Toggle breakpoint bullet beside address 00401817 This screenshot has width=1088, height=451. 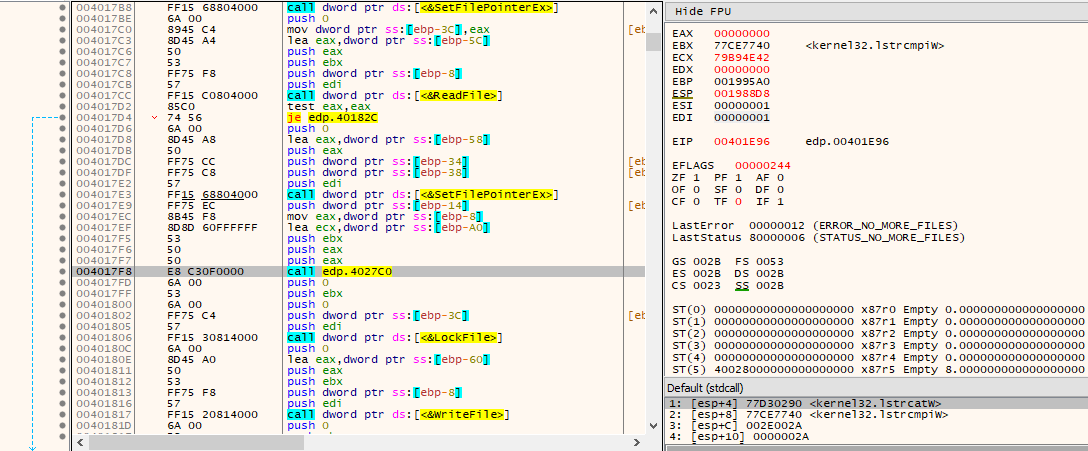63,414
